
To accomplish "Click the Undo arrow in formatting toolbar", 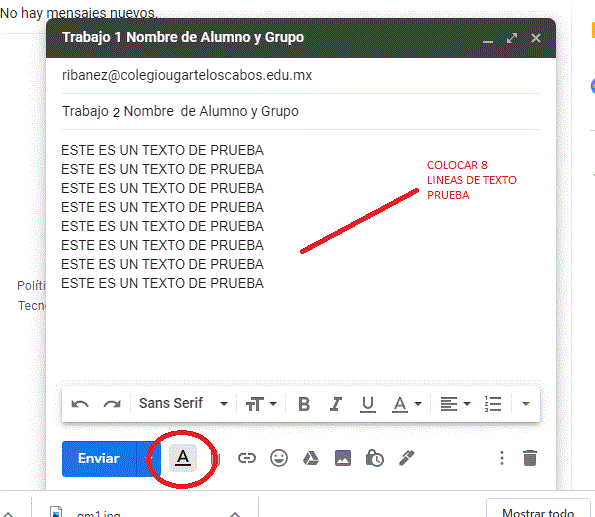I will pos(80,404).
